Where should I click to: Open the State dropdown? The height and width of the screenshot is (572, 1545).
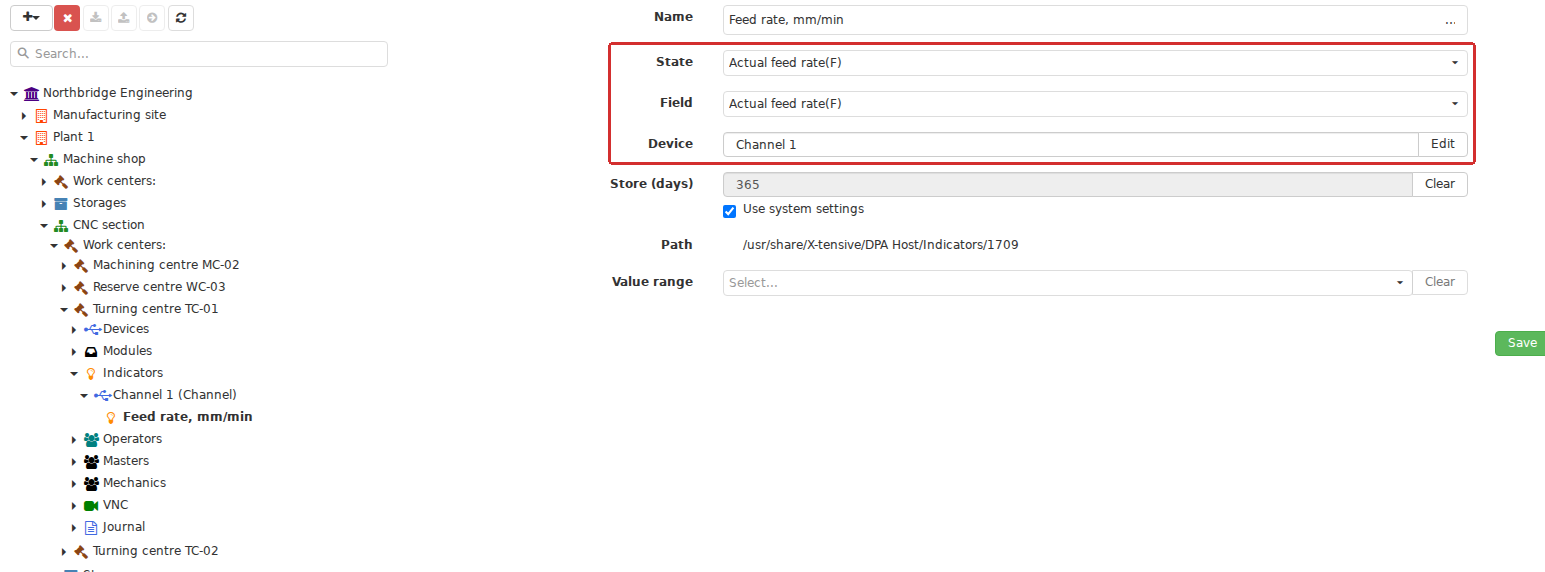point(1095,63)
